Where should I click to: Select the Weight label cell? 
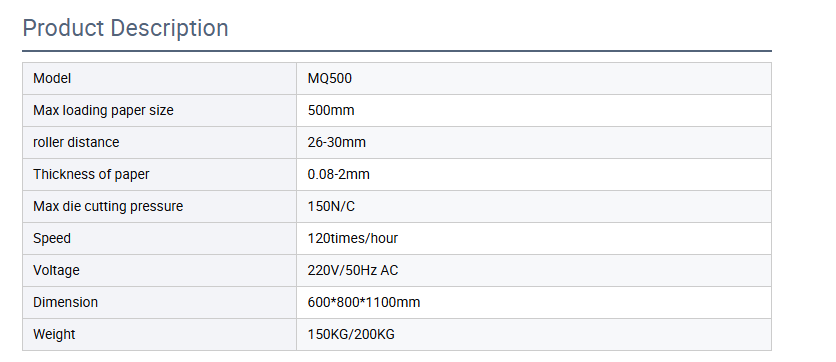tap(159, 335)
